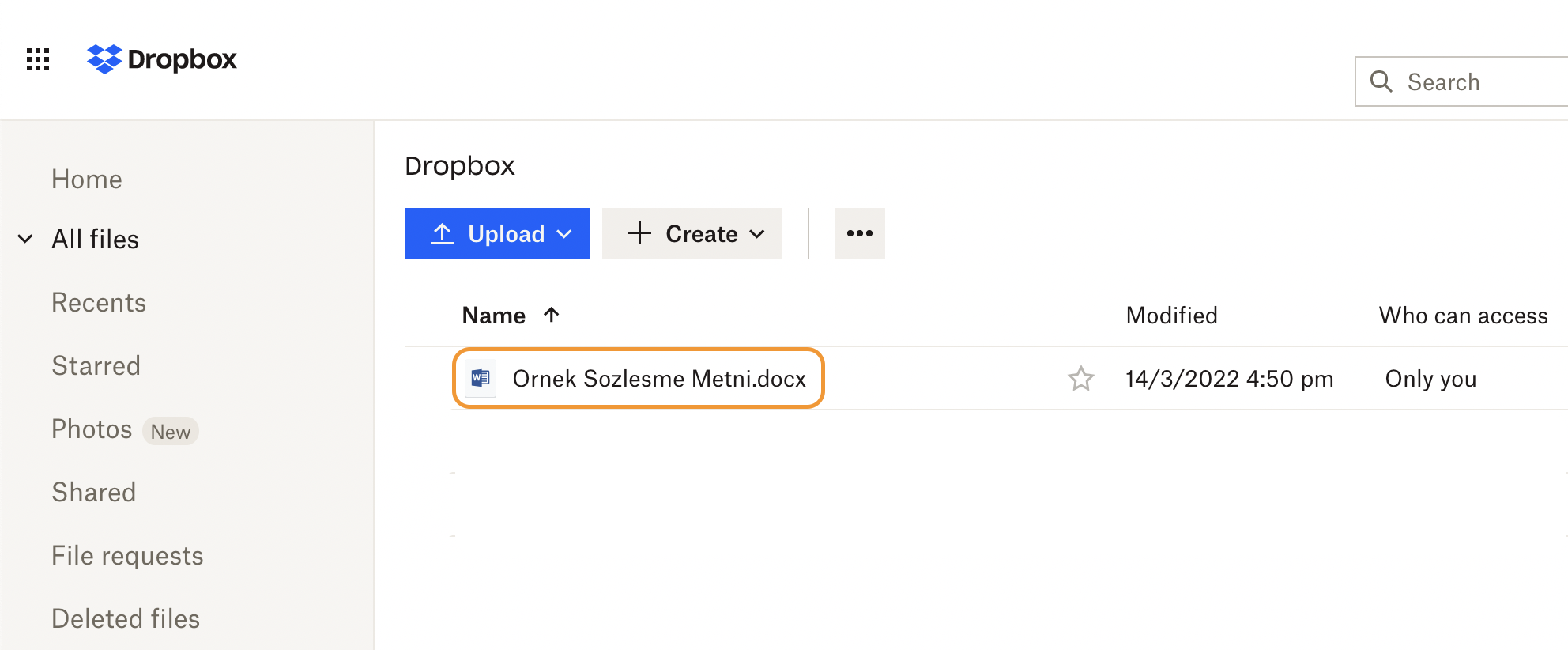Open the three-dot more actions menu
Image resolution: width=1568 pixels, height=650 pixels.
click(x=859, y=233)
